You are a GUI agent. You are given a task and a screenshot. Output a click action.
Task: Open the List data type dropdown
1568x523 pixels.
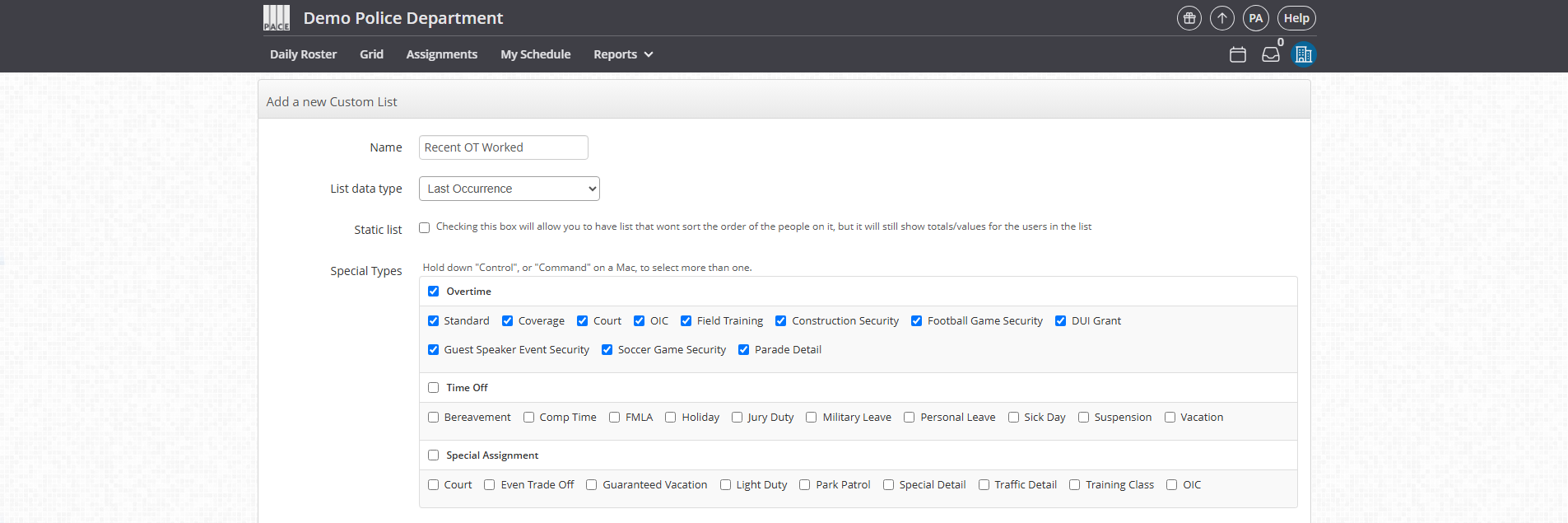(509, 189)
